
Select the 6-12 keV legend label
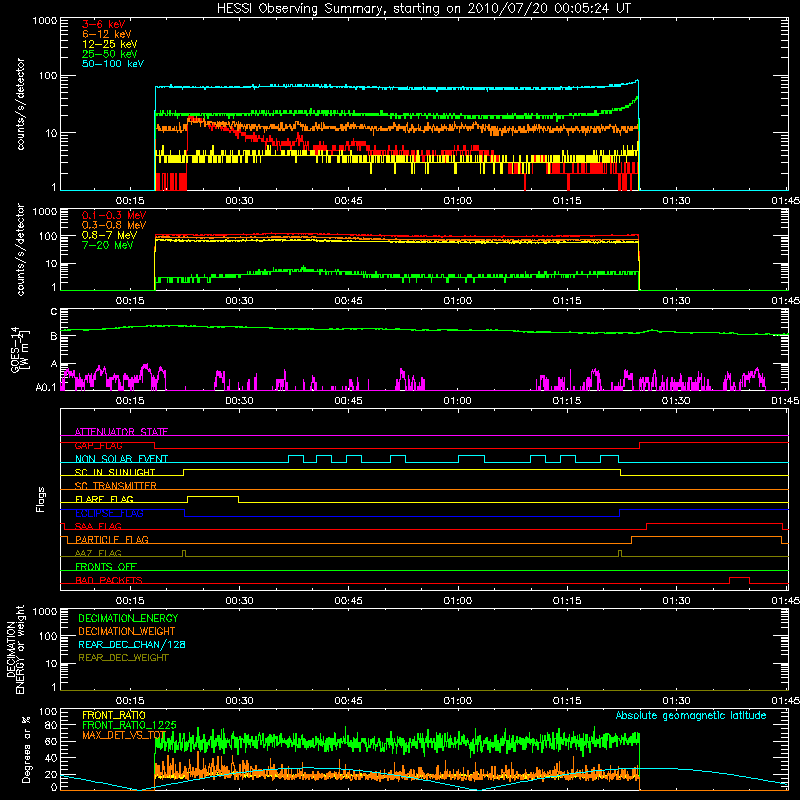(107, 34)
